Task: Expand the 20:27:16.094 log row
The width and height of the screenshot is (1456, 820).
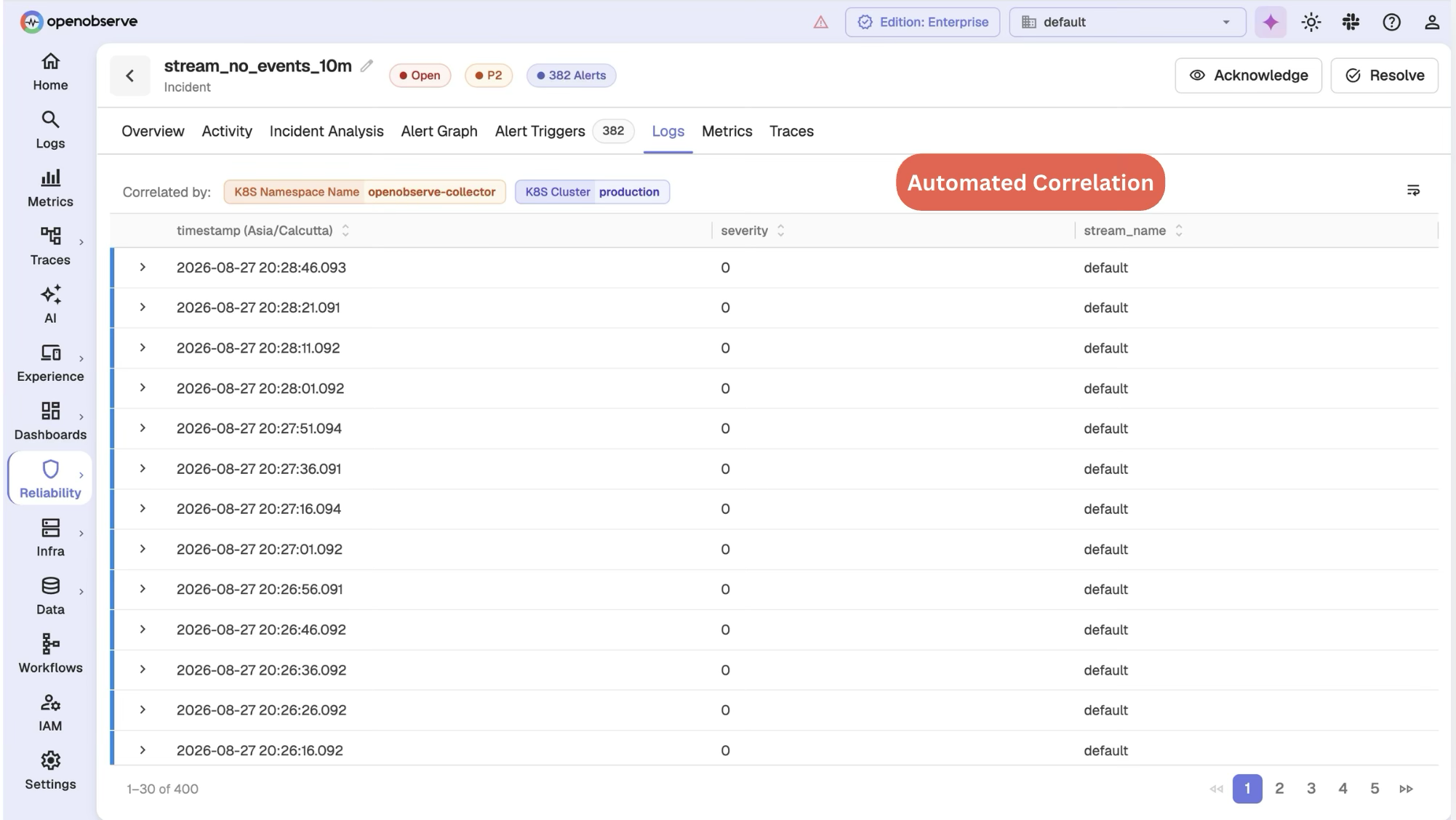Action: pyautogui.click(x=143, y=509)
